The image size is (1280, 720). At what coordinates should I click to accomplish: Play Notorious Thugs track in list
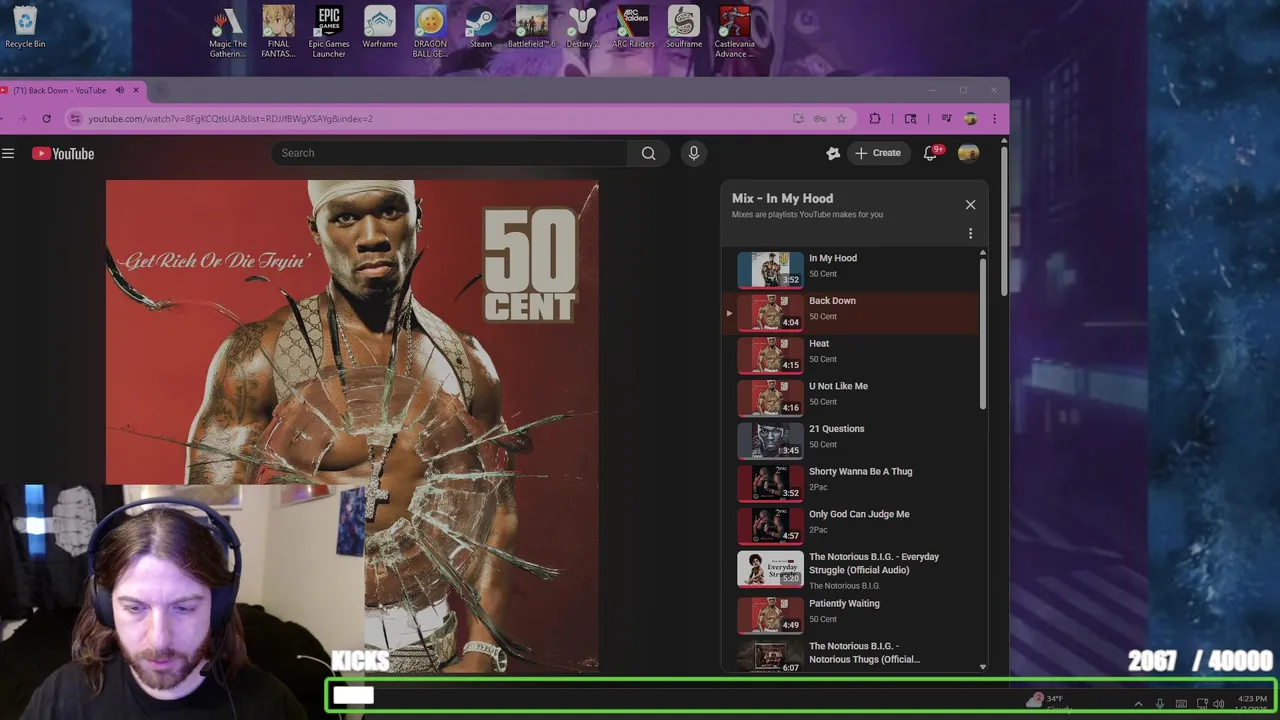[850, 656]
